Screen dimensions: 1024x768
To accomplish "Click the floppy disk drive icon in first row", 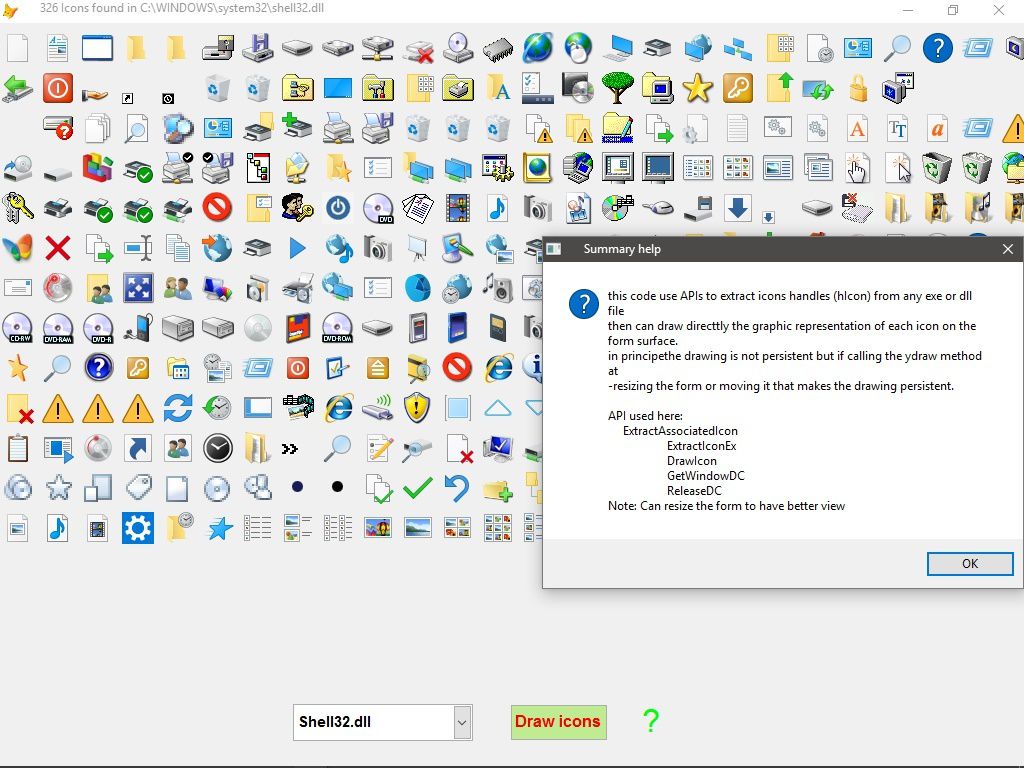I will coord(257,48).
